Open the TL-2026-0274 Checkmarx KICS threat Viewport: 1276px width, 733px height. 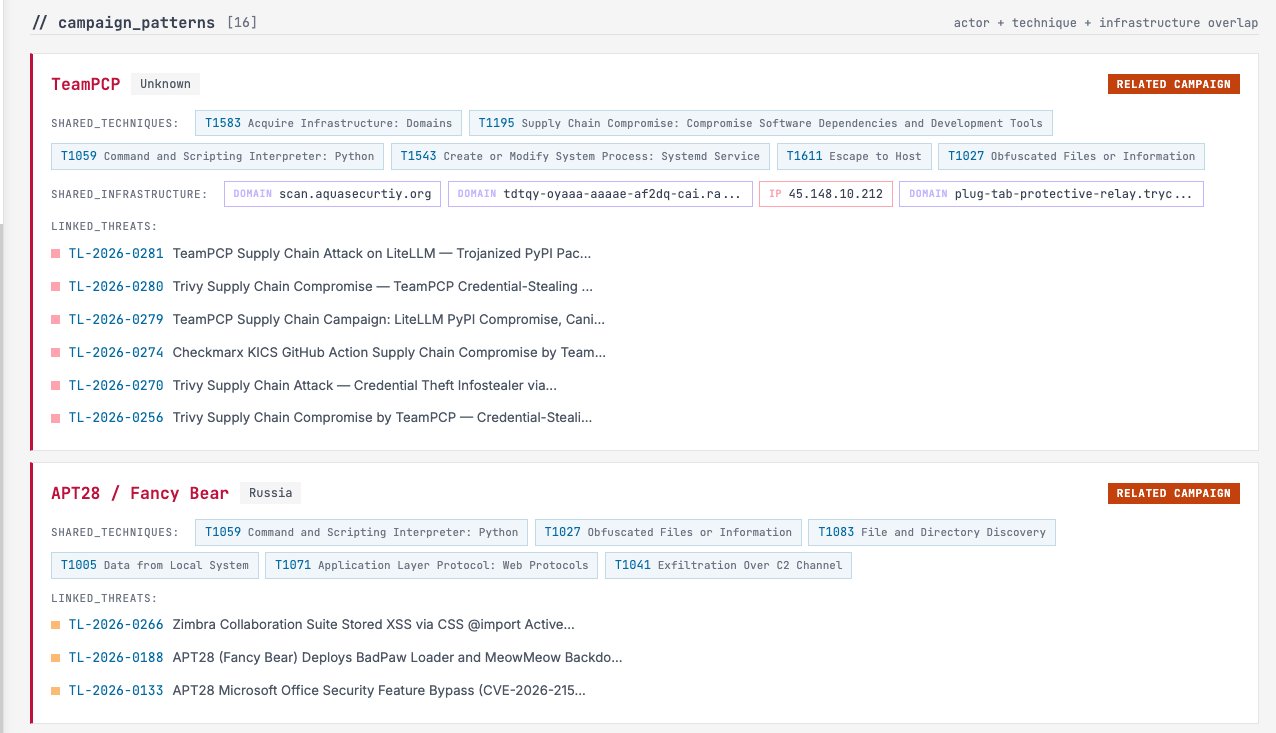115,352
